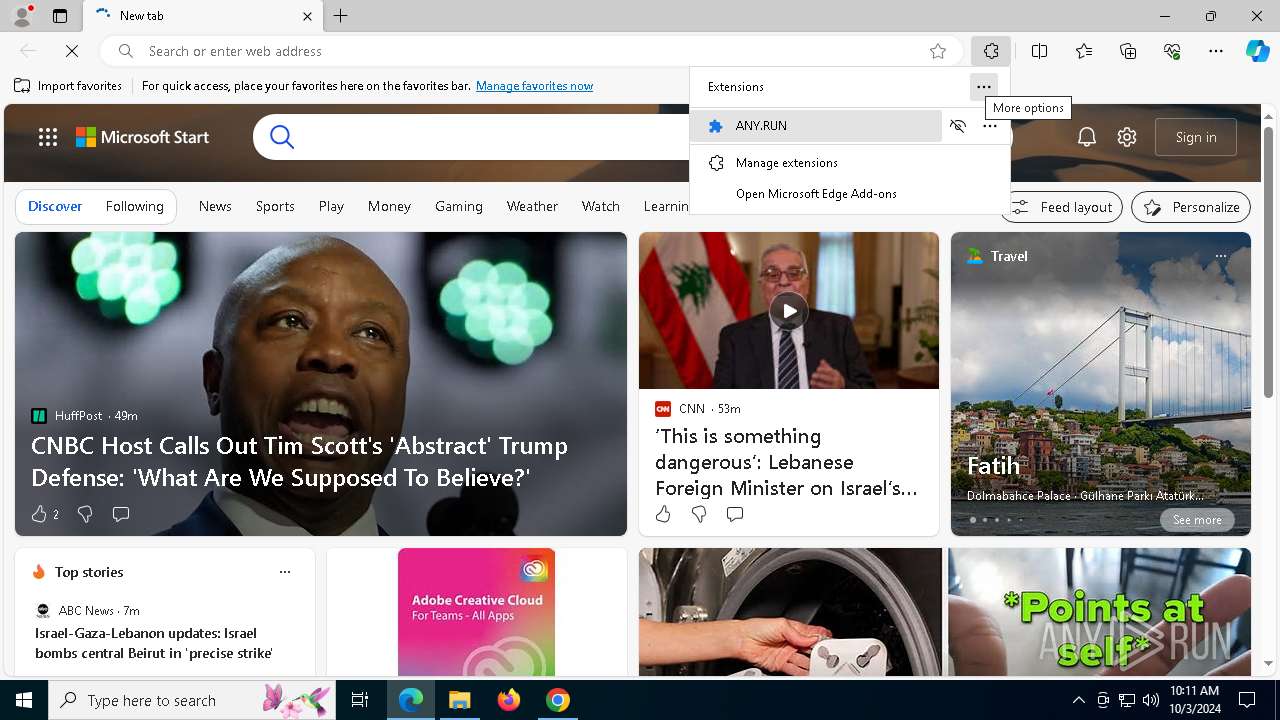Open a new tab with plus
The width and height of the screenshot is (1280, 720).
coord(340,16)
